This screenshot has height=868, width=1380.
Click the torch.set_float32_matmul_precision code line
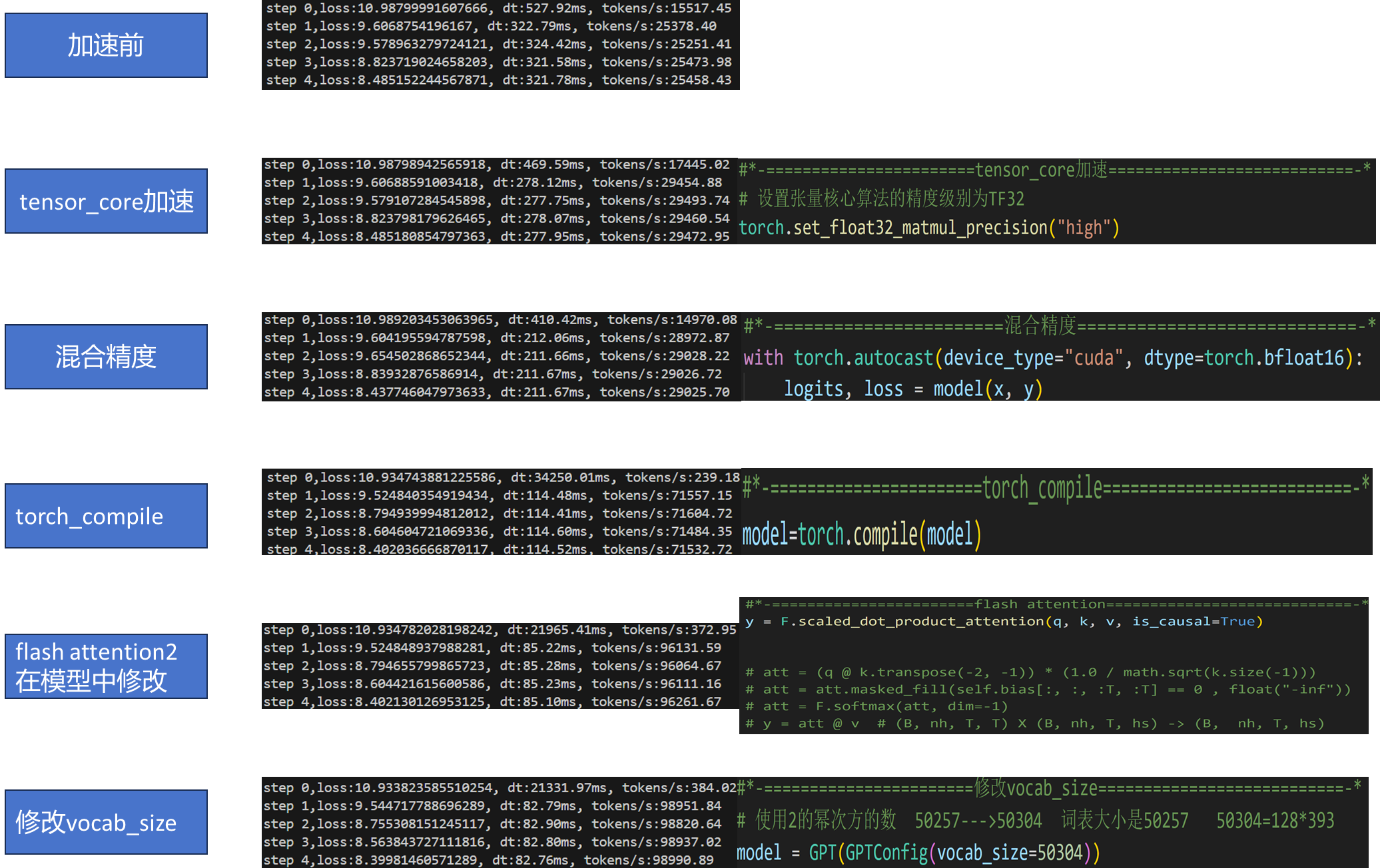pos(928,228)
